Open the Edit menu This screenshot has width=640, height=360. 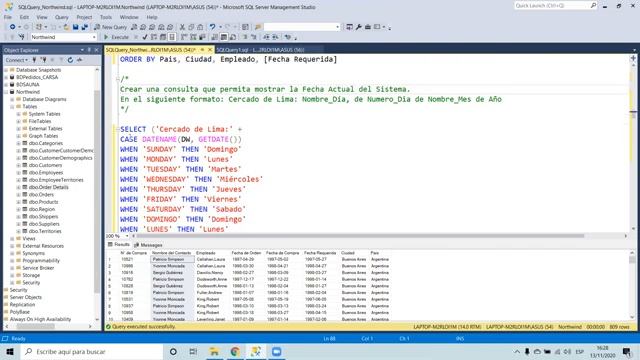coord(24,17)
